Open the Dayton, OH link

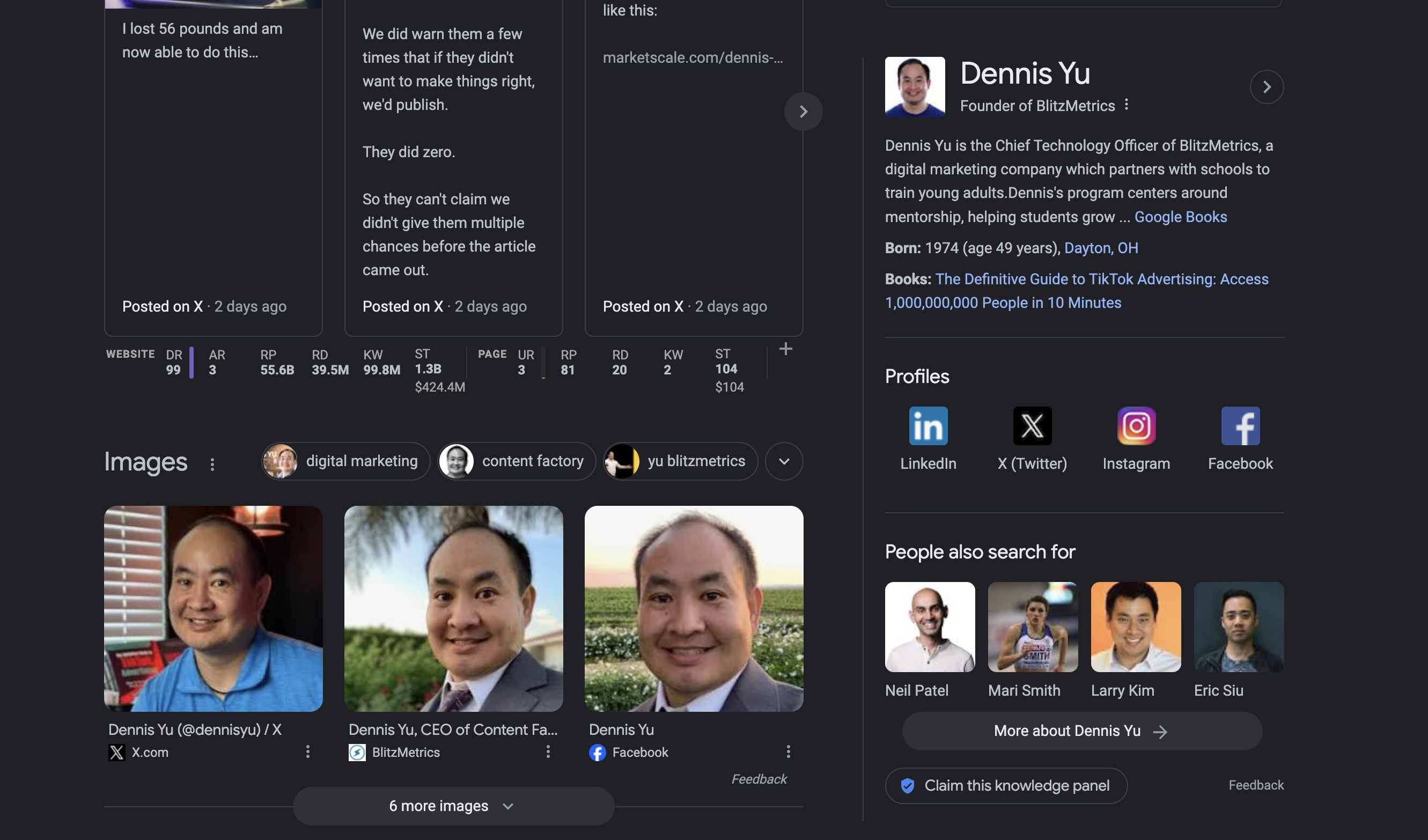click(x=1101, y=248)
